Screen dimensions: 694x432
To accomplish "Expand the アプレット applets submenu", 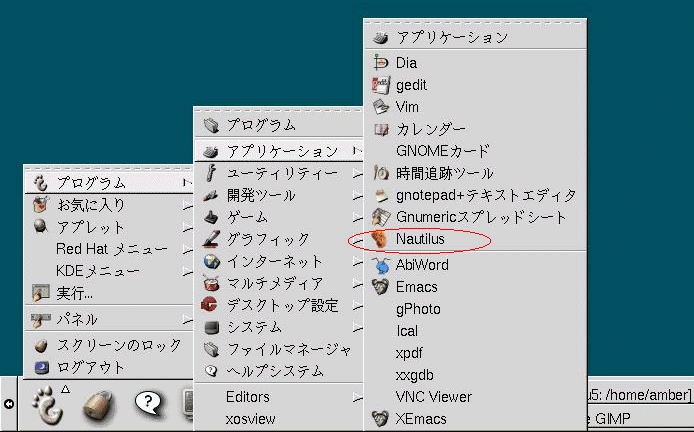I will [x=109, y=227].
